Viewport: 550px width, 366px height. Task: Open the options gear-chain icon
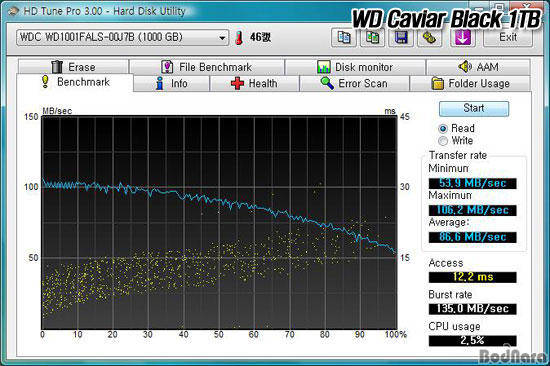(x=429, y=37)
